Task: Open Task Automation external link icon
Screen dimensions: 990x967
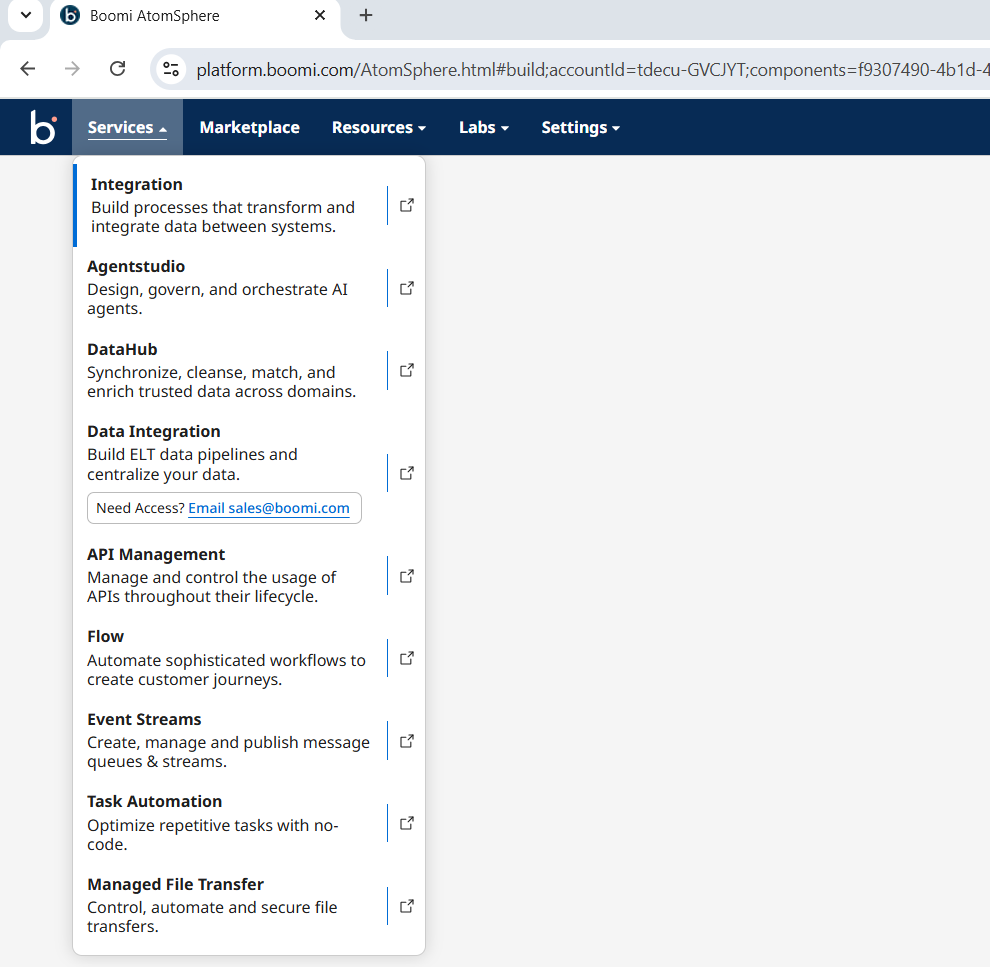Action: tap(406, 823)
